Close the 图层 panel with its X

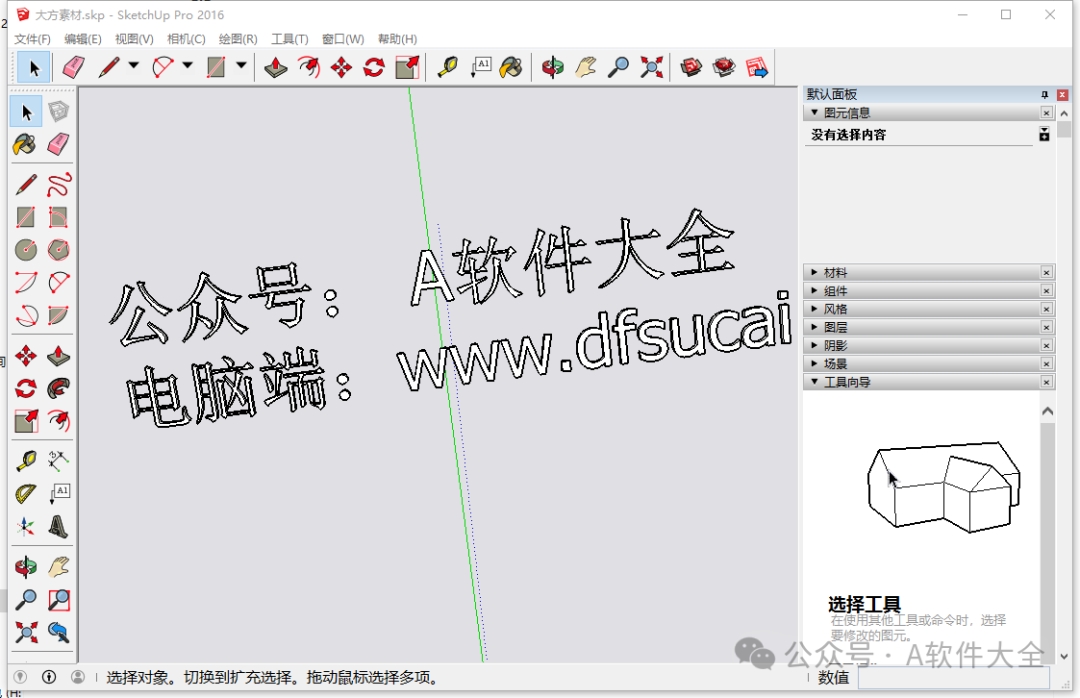tap(1046, 327)
